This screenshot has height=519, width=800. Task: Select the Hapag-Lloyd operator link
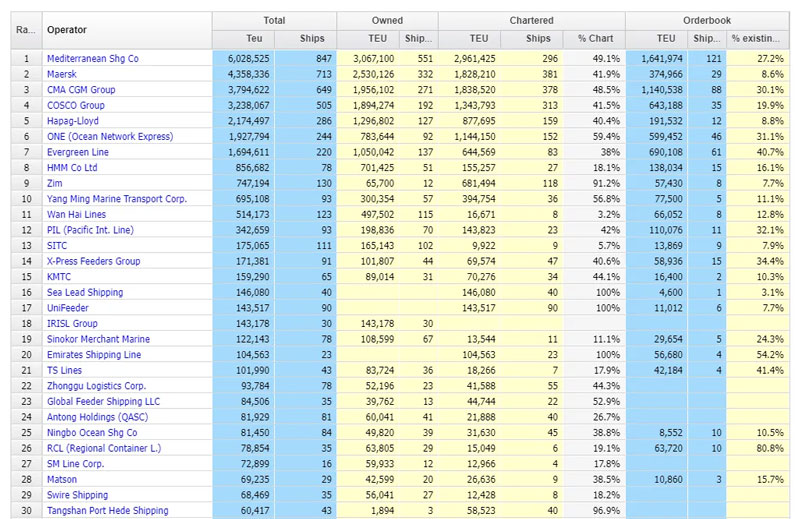(x=74, y=120)
